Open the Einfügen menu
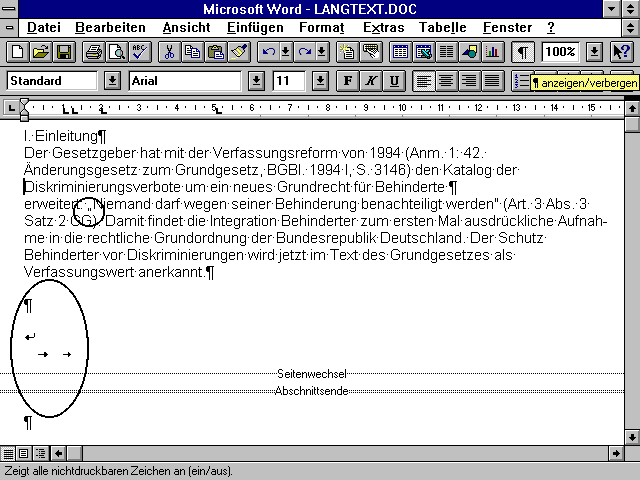640x480 pixels. (x=255, y=27)
